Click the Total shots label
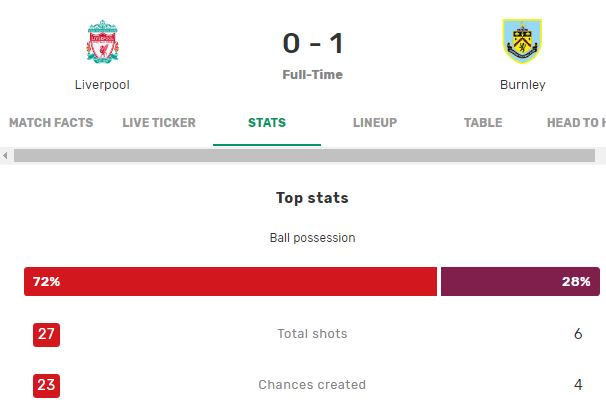 click(312, 334)
